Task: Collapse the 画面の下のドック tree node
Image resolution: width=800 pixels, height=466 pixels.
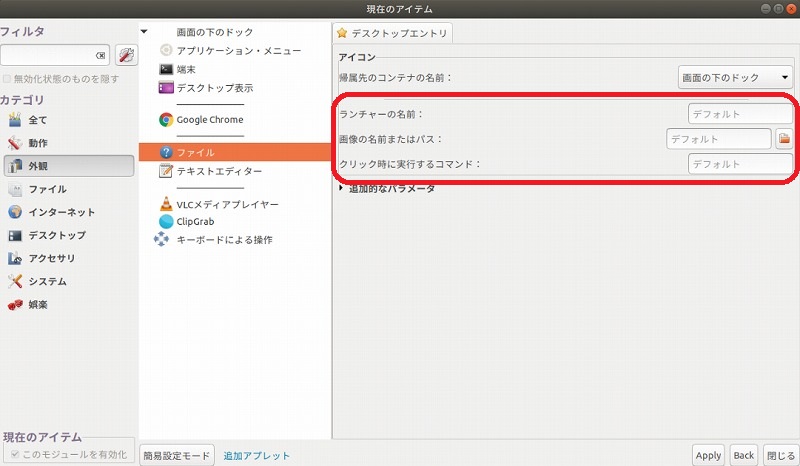Action: click(144, 32)
